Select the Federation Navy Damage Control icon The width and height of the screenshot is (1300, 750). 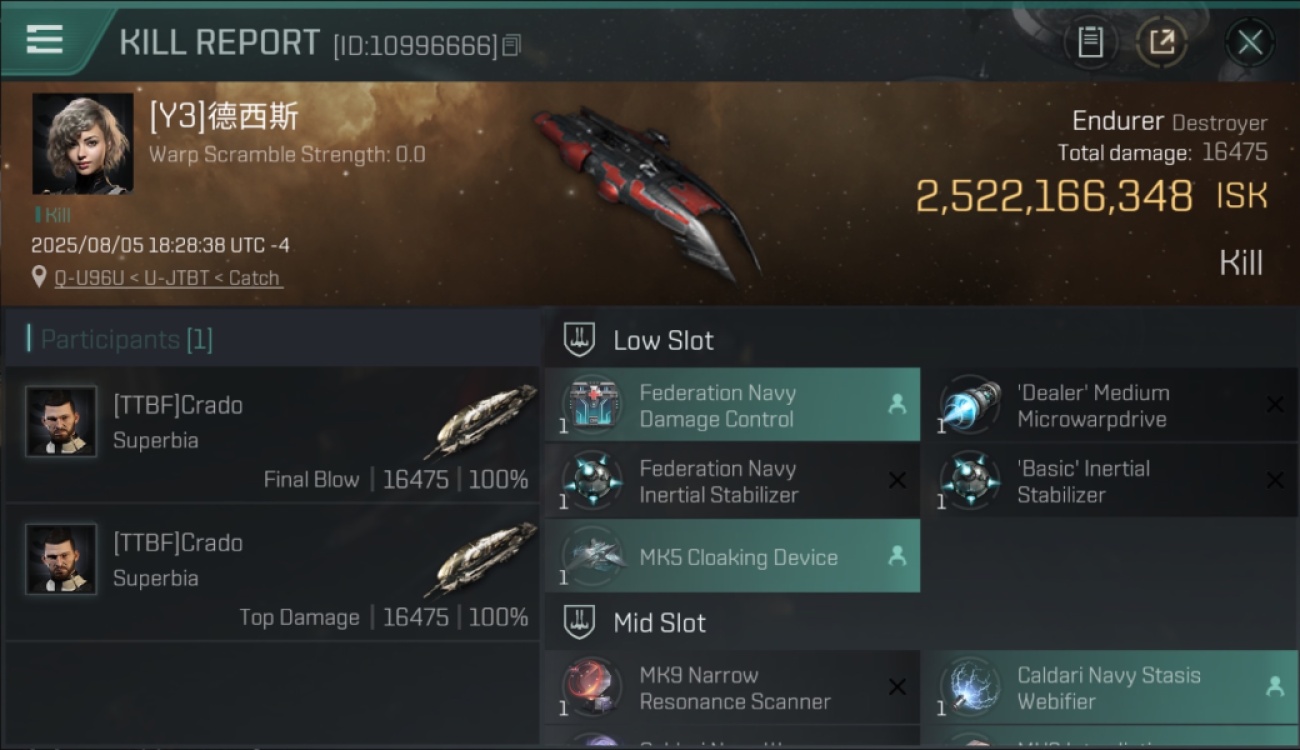click(x=591, y=405)
